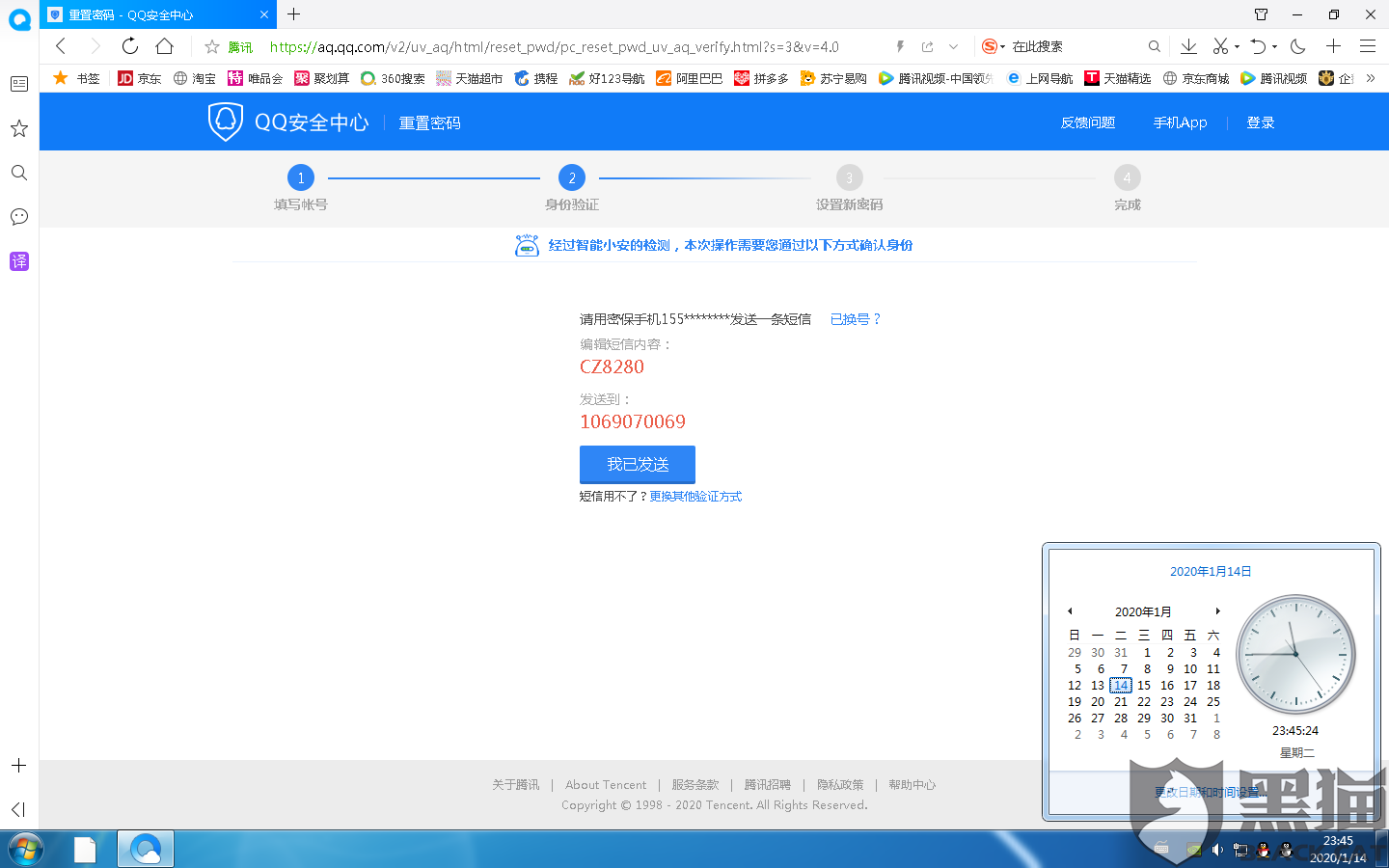1389x868 pixels.
Task: Open the 京东 bookmark on bookmarks bar
Action: tap(139, 78)
